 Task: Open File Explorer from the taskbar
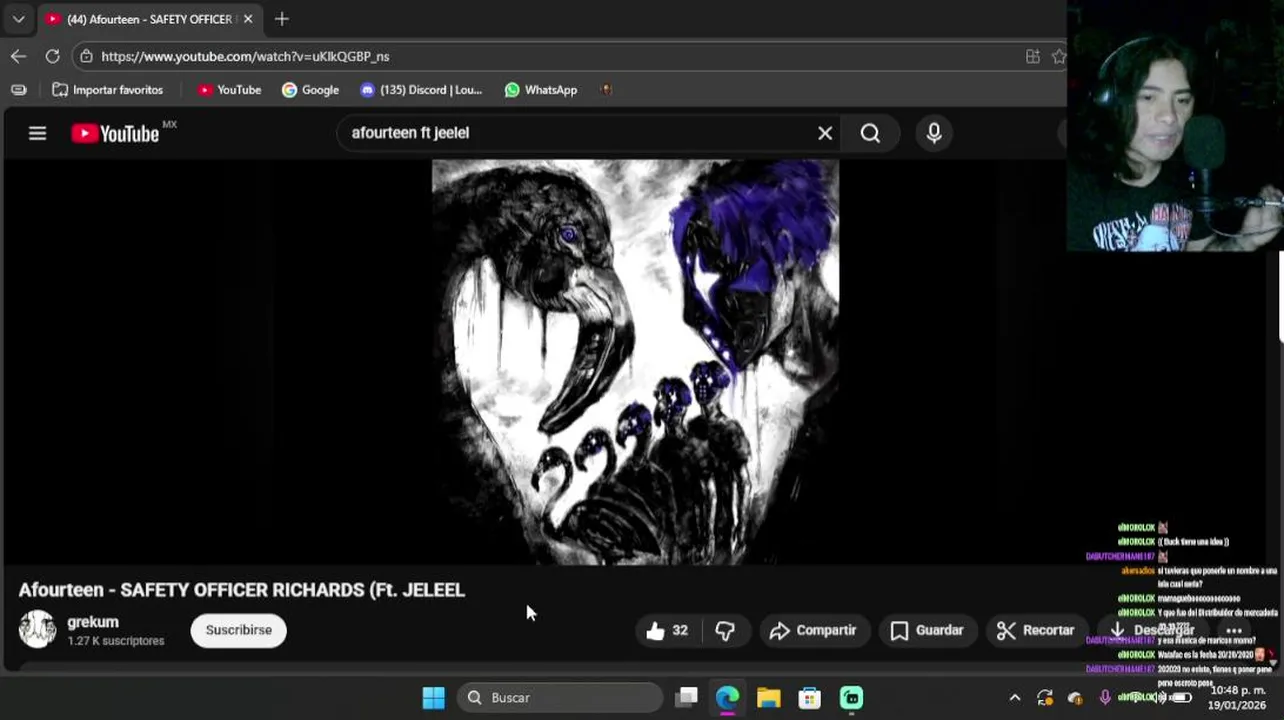point(768,697)
